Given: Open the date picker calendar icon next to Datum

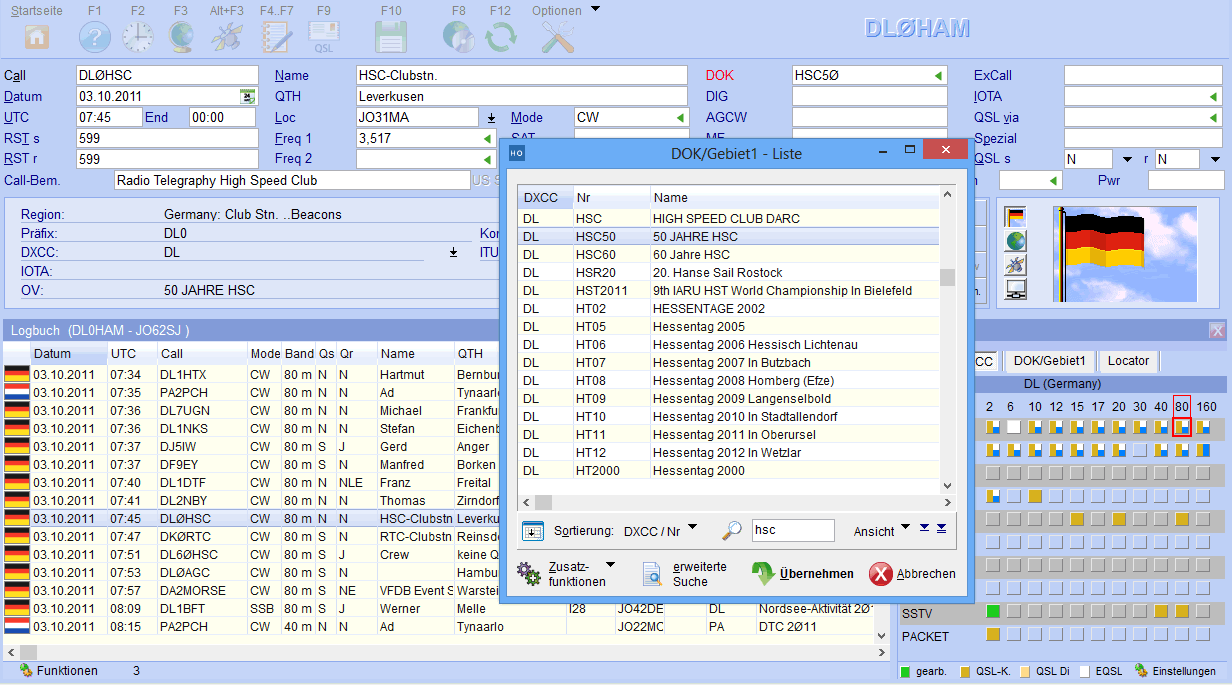Looking at the screenshot, I should click(x=247, y=97).
